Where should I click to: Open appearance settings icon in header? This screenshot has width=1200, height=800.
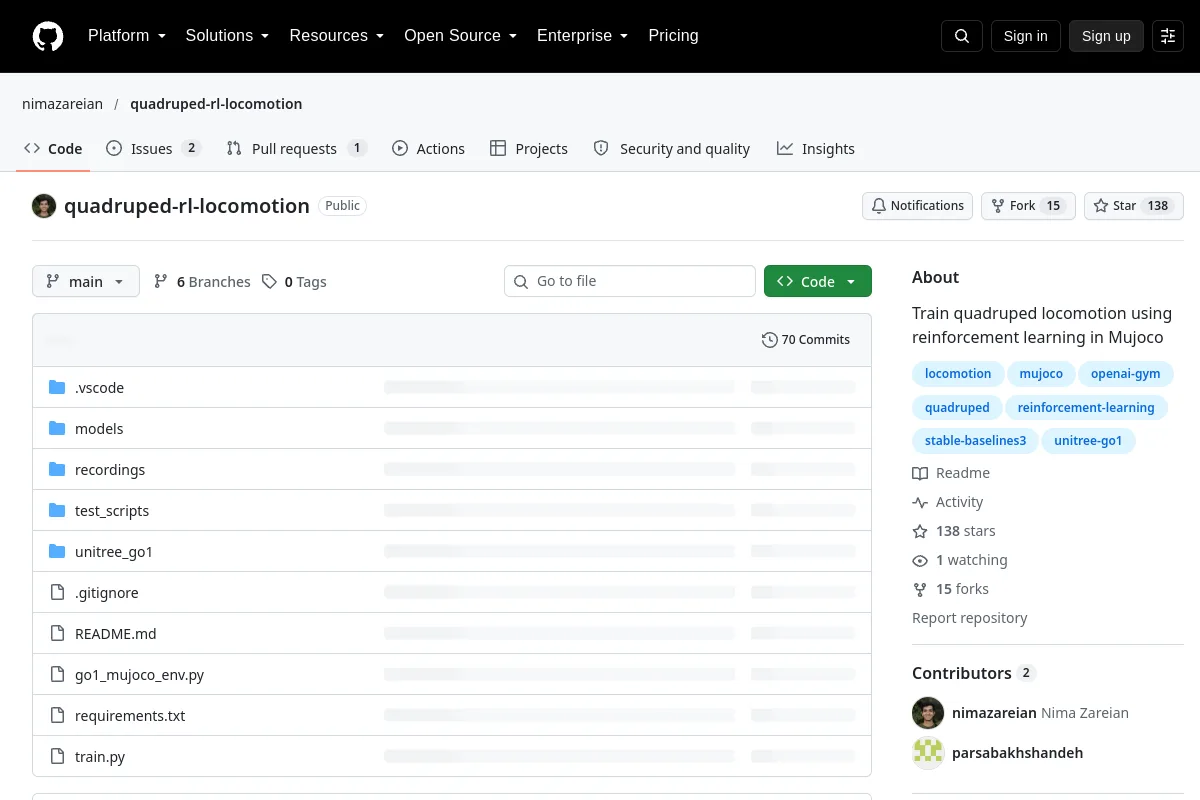1168,36
